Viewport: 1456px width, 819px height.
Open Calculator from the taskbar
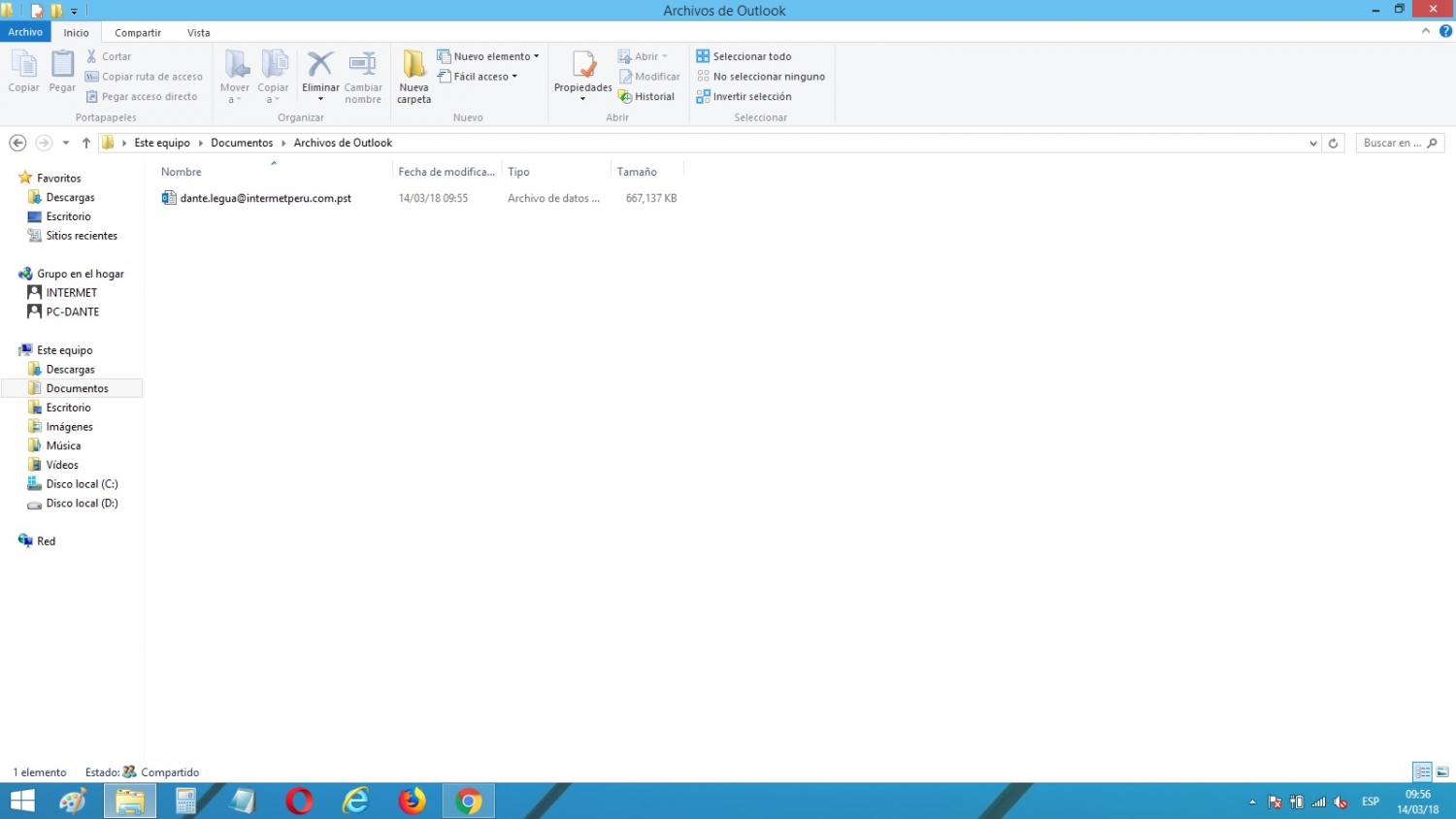pos(185,802)
